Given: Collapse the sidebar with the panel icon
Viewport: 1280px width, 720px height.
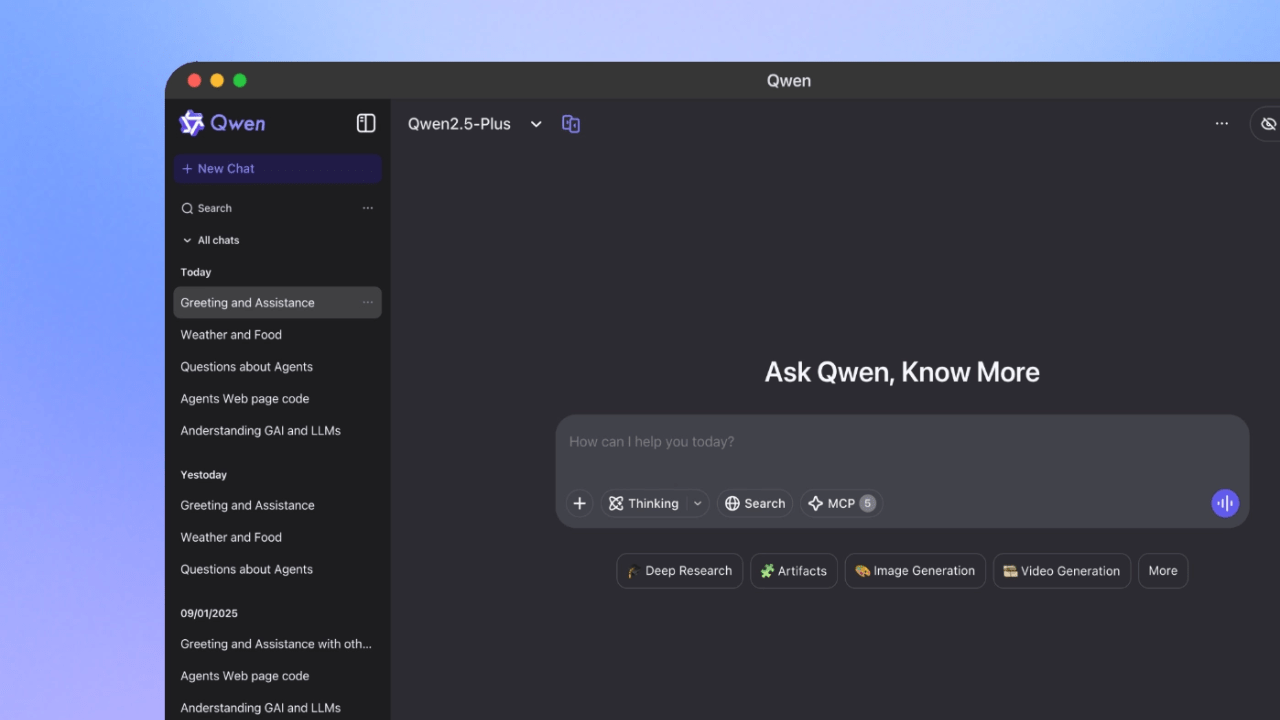Looking at the screenshot, I should click(x=366, y=123).
